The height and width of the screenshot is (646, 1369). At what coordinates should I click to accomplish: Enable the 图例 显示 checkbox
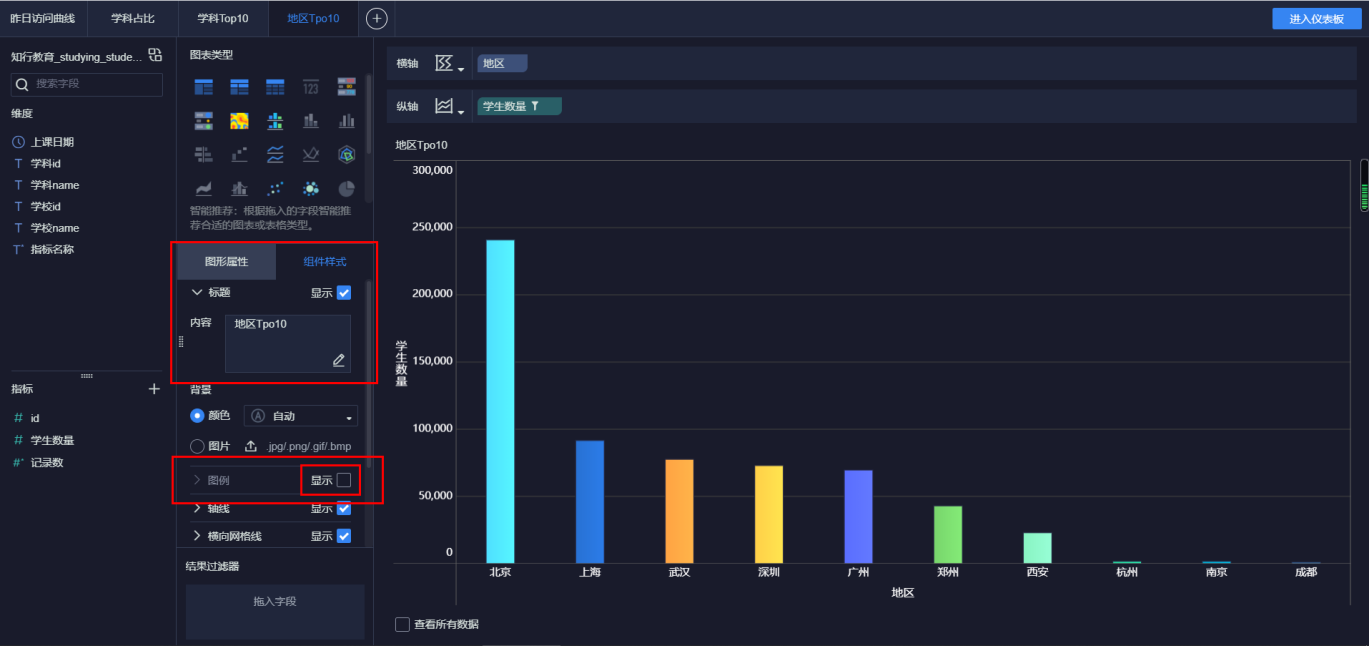(x=344, y=480)
